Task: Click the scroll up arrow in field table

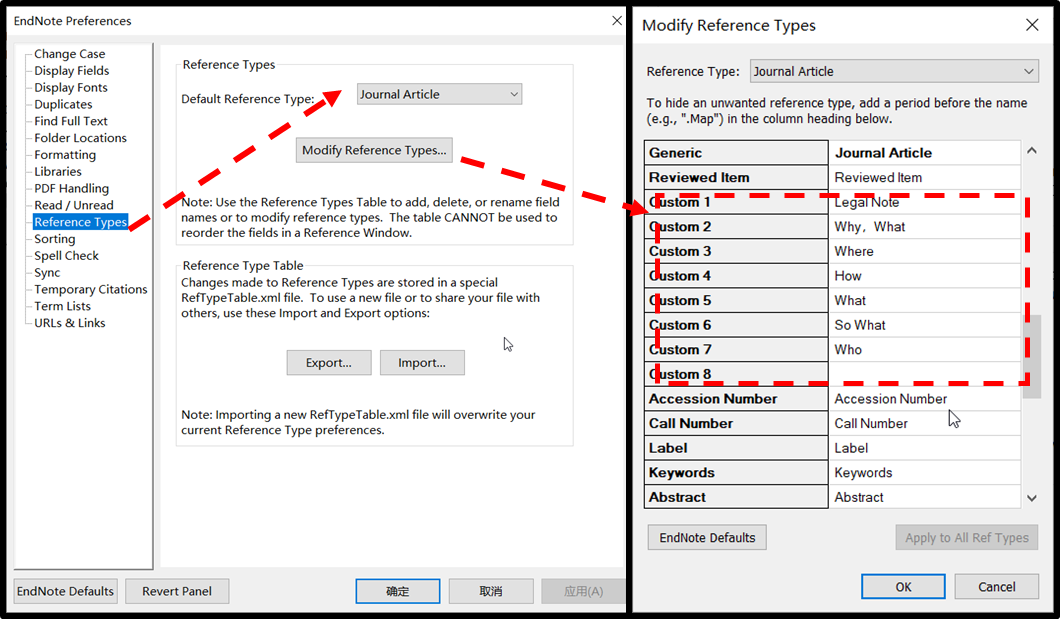Action: (x=1032, y=151)
